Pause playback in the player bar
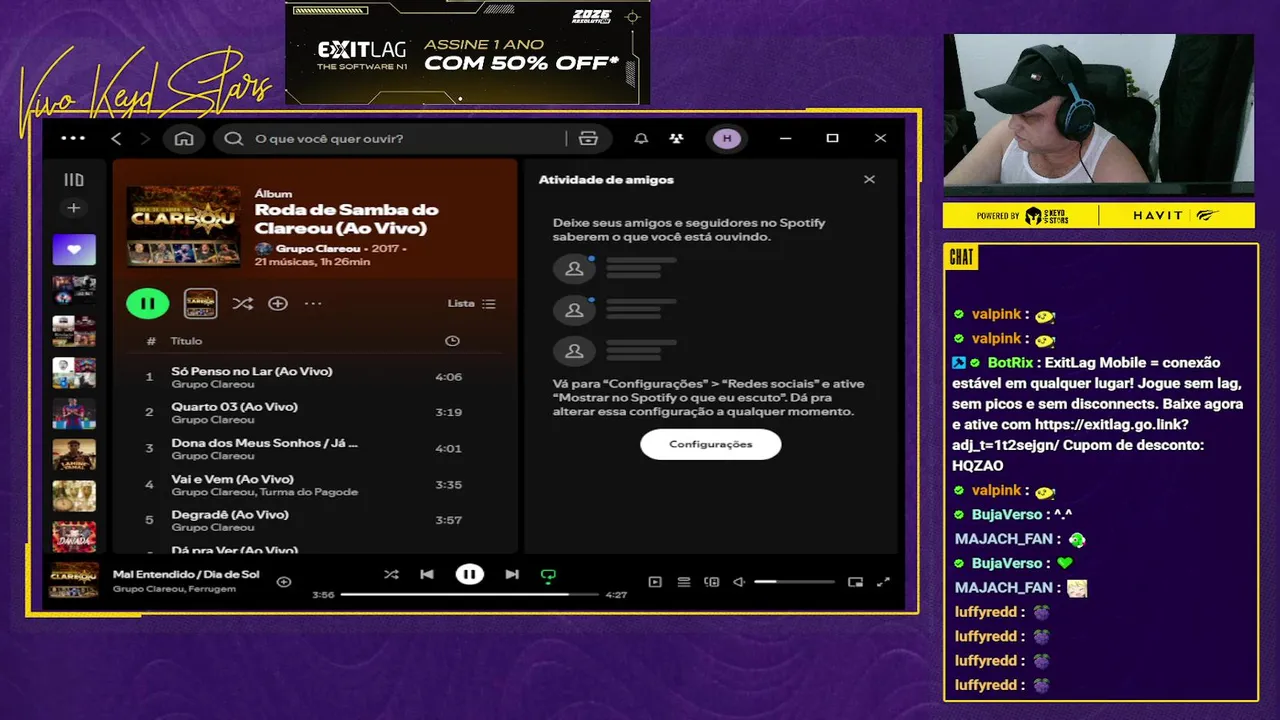 click(469, 574)
